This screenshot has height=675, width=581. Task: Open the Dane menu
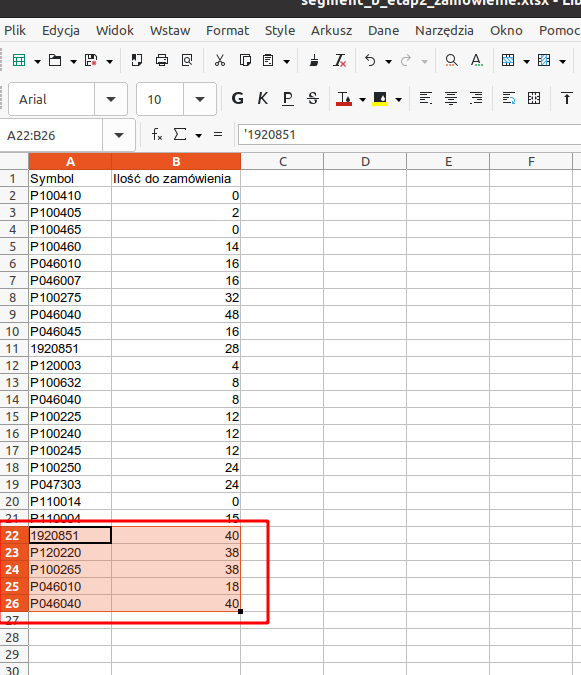coord(383,31)
